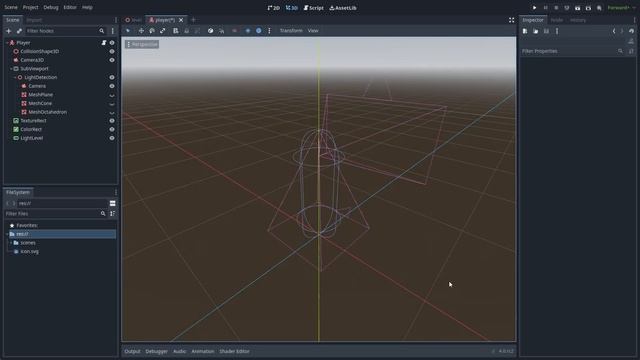Focus the Filter Properties search field

[x=573, y=51]
